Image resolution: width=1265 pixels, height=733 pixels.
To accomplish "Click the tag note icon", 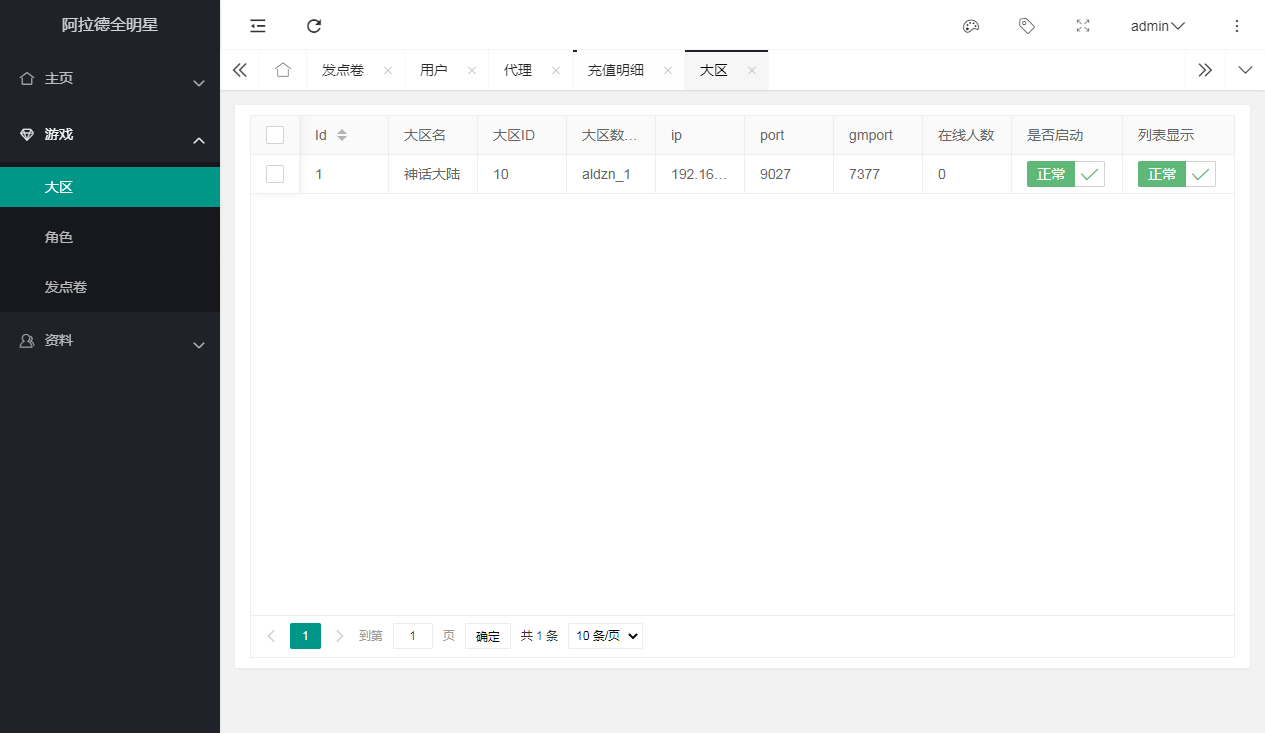I will (1026, 26).
